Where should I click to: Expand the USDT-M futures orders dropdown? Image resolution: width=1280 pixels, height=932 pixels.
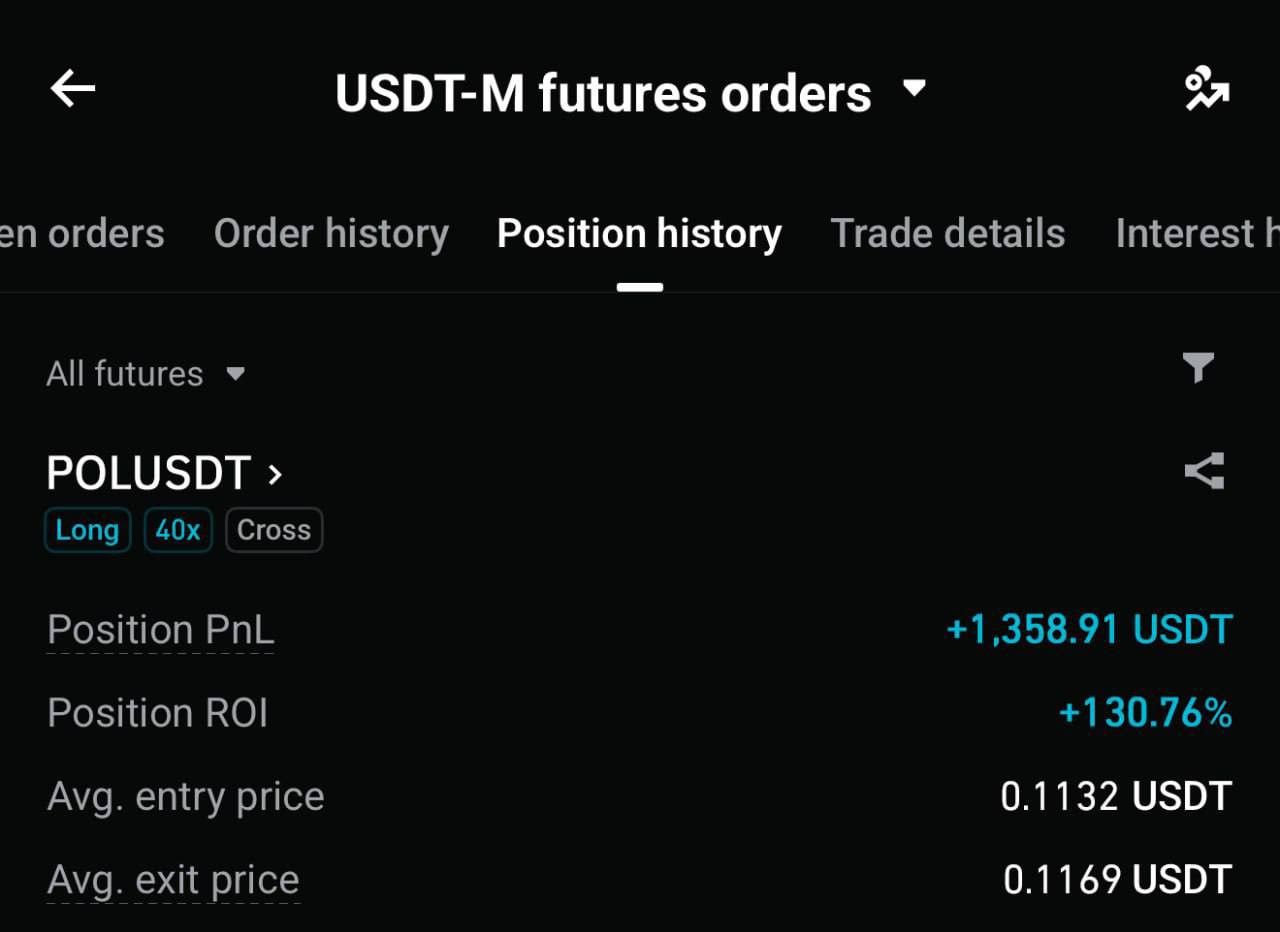point(914,89)
